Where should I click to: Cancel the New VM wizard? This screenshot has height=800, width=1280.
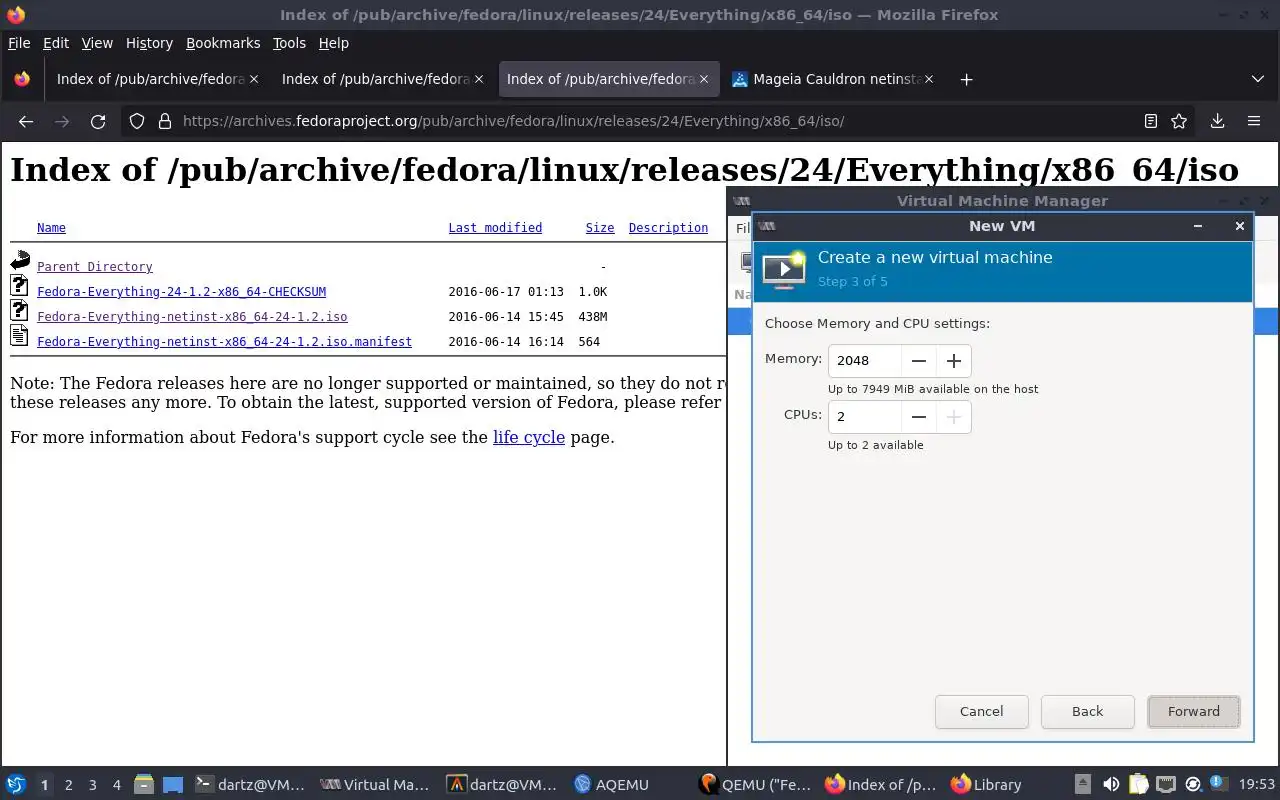coord(981,711)
